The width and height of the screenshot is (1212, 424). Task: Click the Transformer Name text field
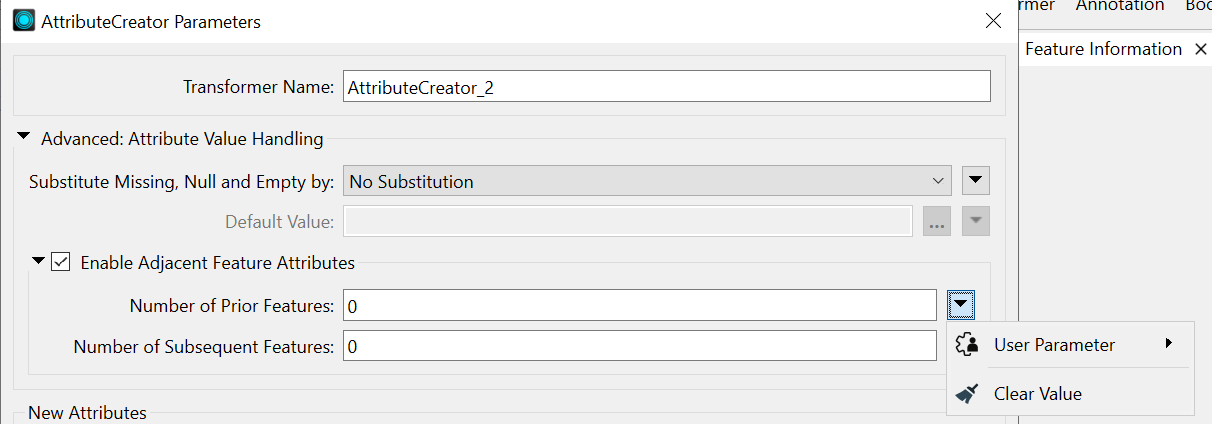tap(666, 87)
